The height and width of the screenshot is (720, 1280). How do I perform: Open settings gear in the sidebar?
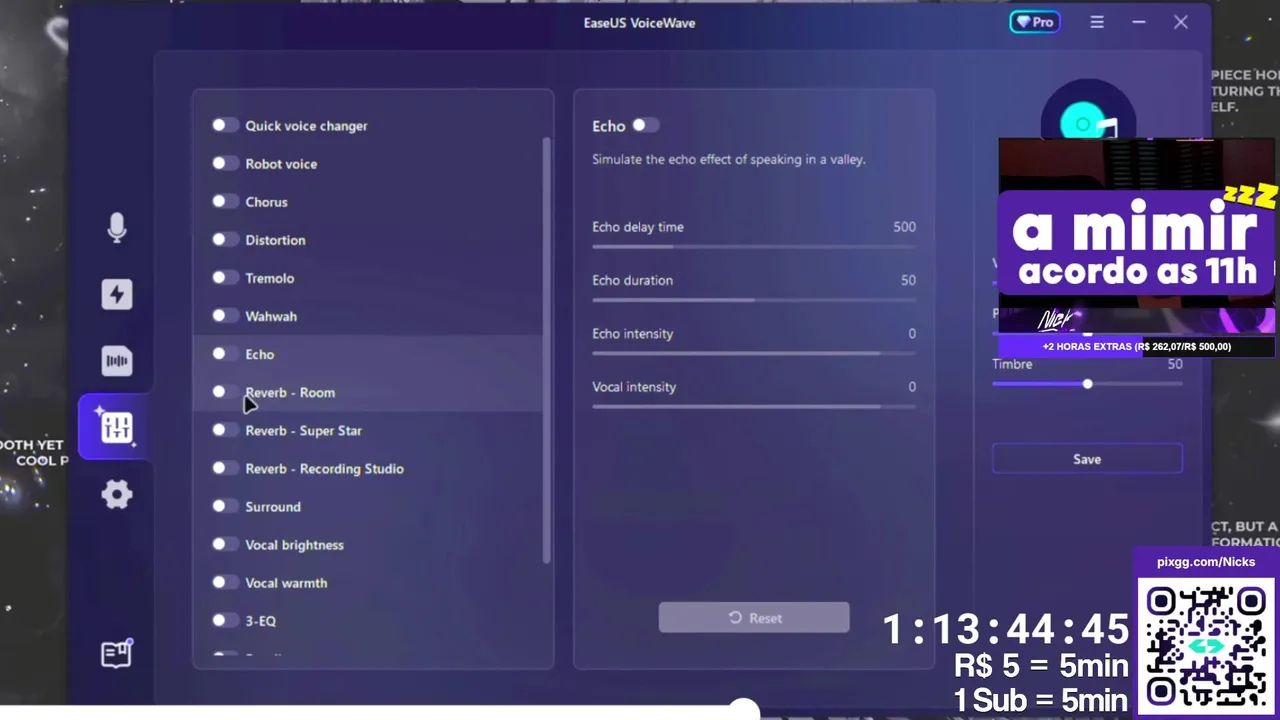tap(117, 494)
